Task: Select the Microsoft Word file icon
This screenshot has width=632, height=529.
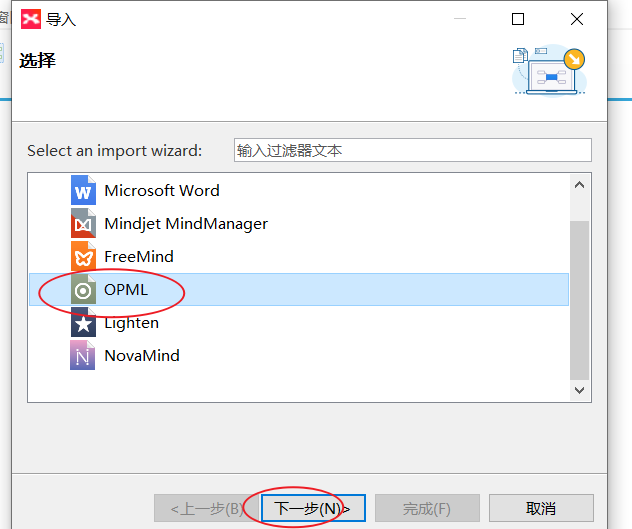Action: pyautogui.click(x=83, y=190)
